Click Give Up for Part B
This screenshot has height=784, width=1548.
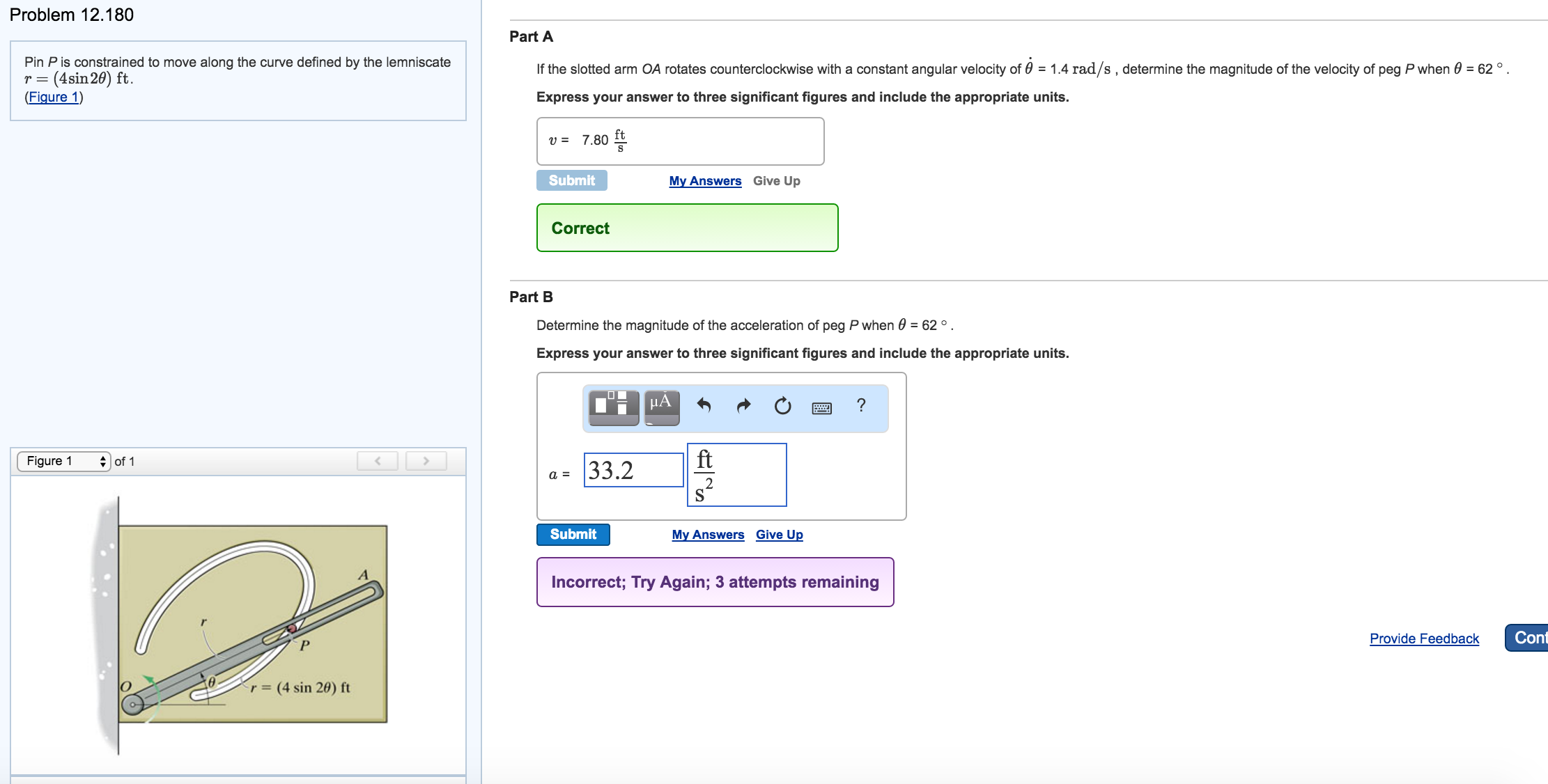779,534
